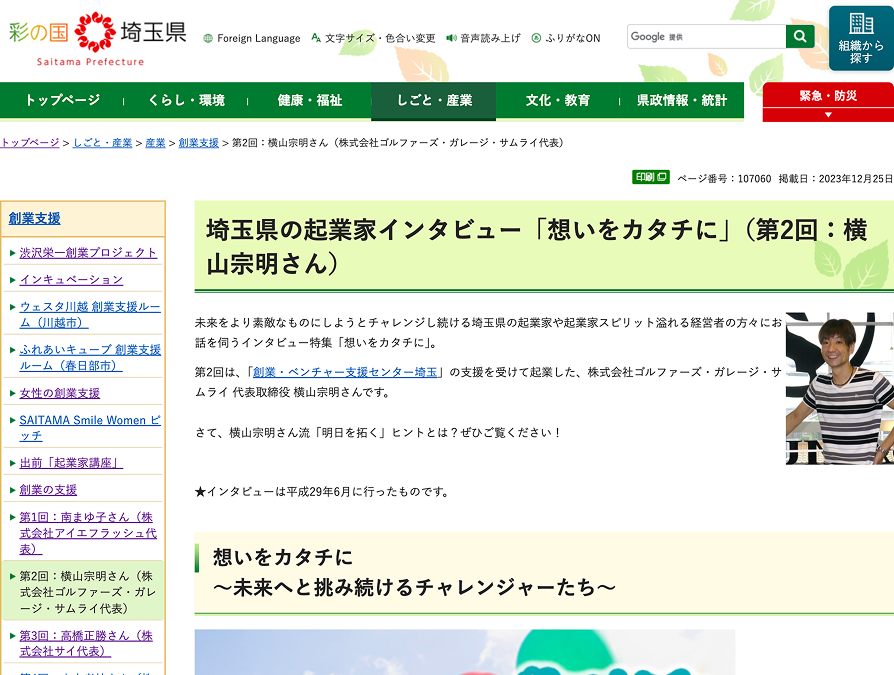The image size is (894, 675).
Task: Click the speaker icon for 音声読み上げ
Action: coord(452,38)
